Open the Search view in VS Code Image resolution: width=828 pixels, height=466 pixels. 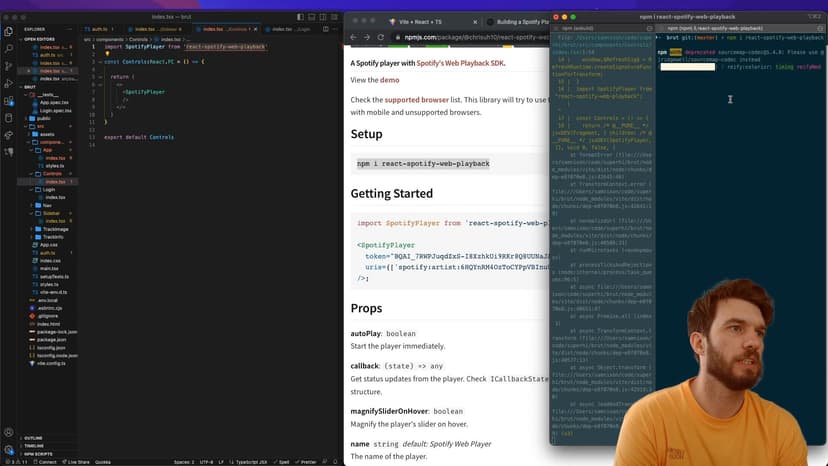[x=8, y=49]
